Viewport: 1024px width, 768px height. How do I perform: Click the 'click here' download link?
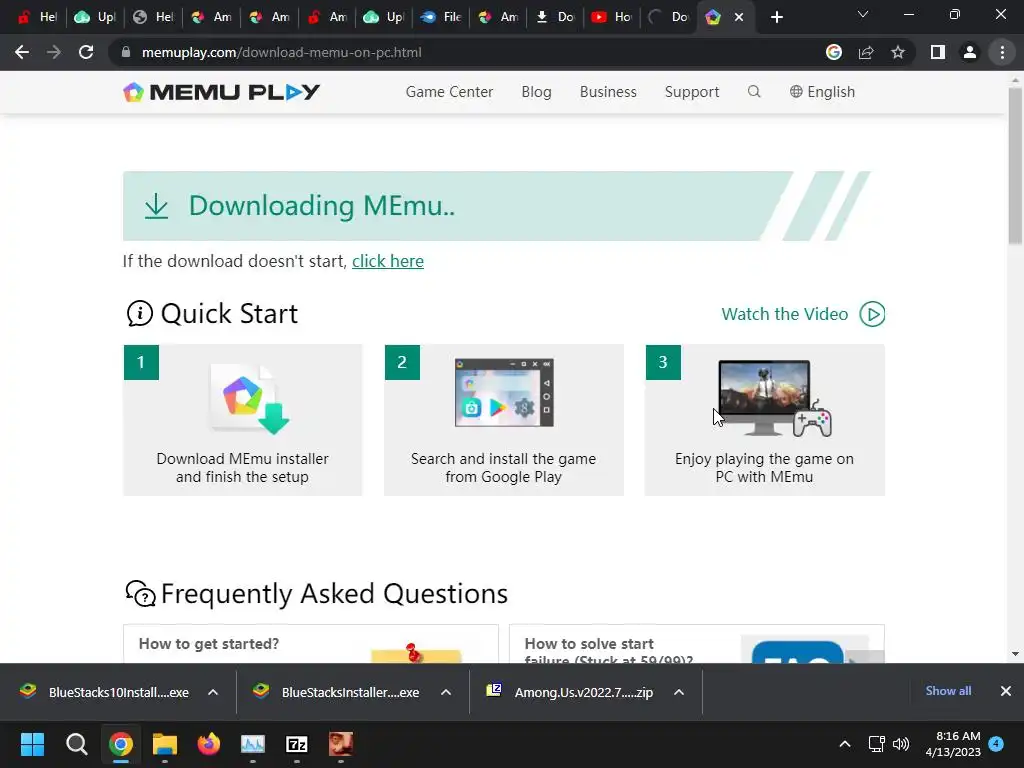pyautogui.click(x=388, y=261)
